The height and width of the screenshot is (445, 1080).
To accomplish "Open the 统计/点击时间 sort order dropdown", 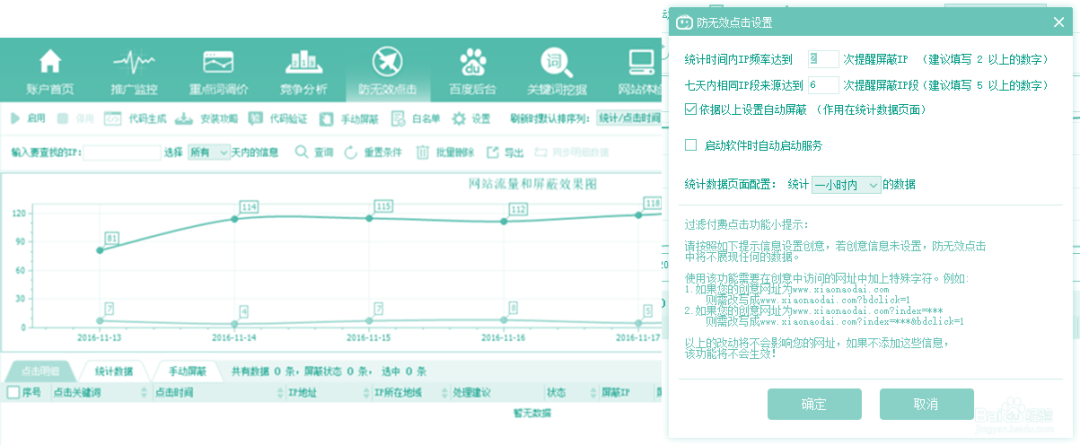I will point(629,118).
